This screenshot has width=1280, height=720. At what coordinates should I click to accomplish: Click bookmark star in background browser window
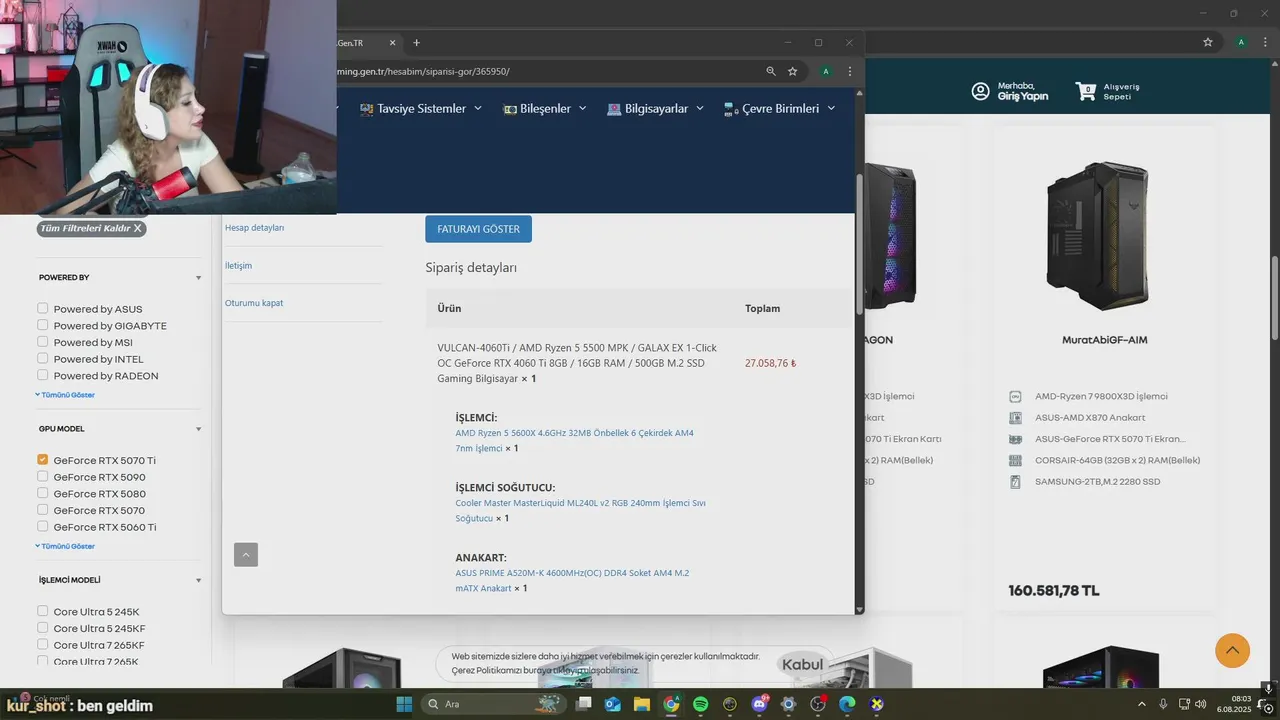1208,42
